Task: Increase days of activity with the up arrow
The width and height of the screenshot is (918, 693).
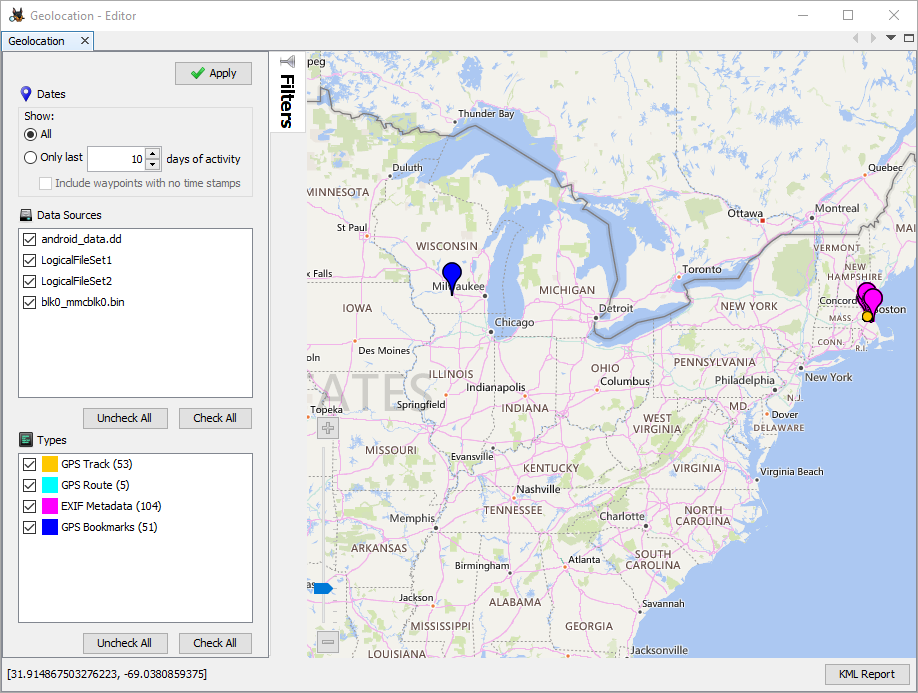Action: pyautogui.click(x=152, y=153)
